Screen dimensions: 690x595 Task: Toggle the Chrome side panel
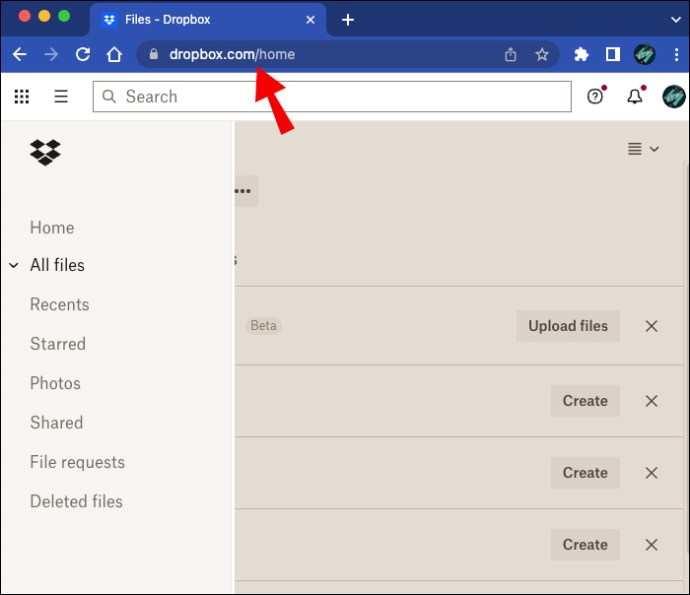click(x=613, y=55)
